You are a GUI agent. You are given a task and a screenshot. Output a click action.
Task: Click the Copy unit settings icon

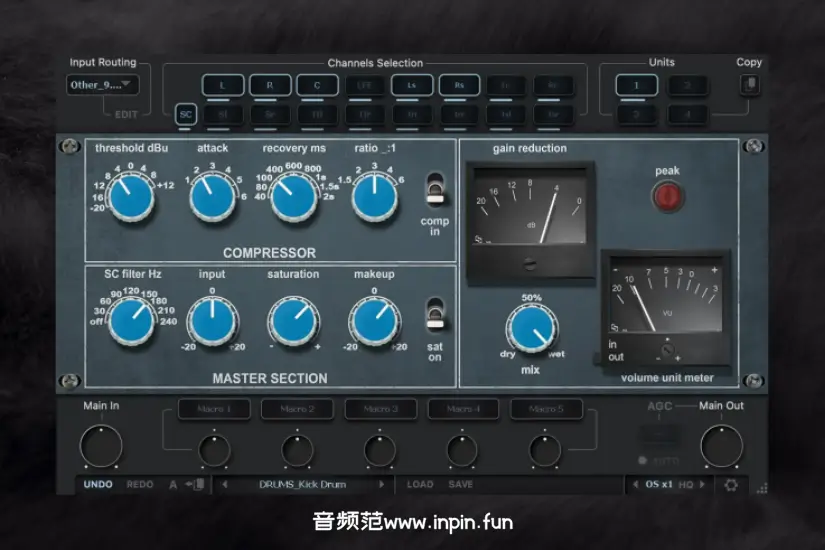coord(750,84)
